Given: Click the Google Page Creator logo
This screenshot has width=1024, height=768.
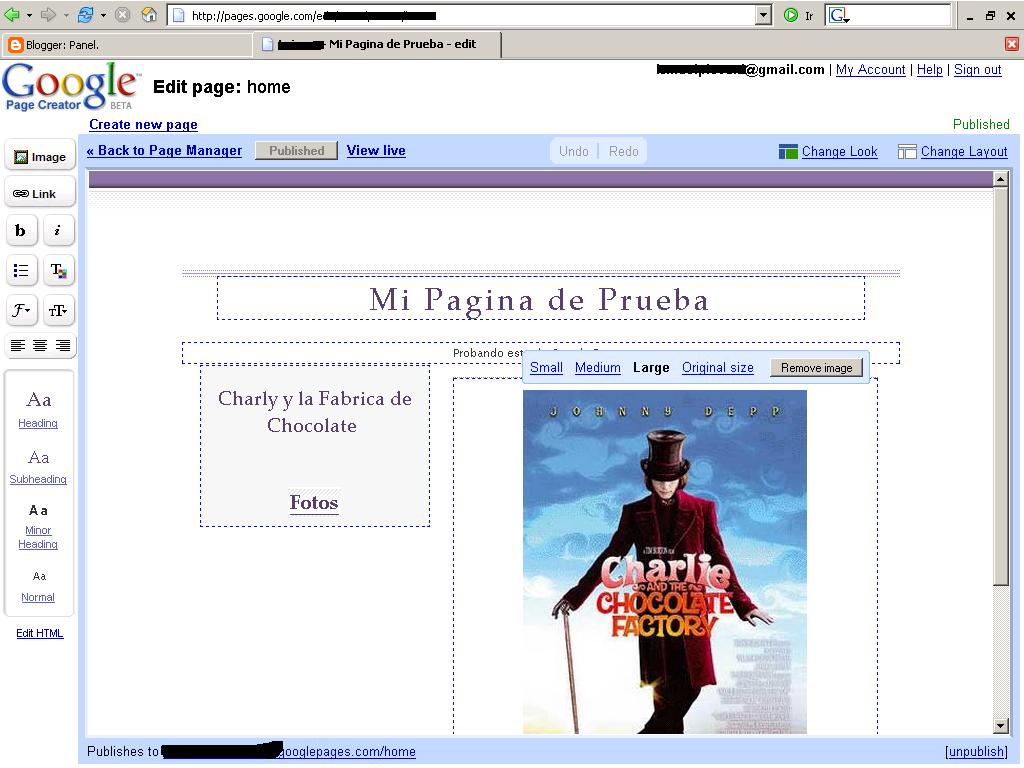Looking at the screenshot, I should (71, 86).
